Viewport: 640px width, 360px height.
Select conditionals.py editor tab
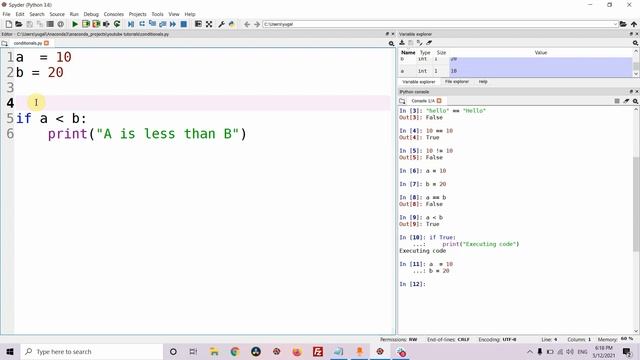point(28,43)
